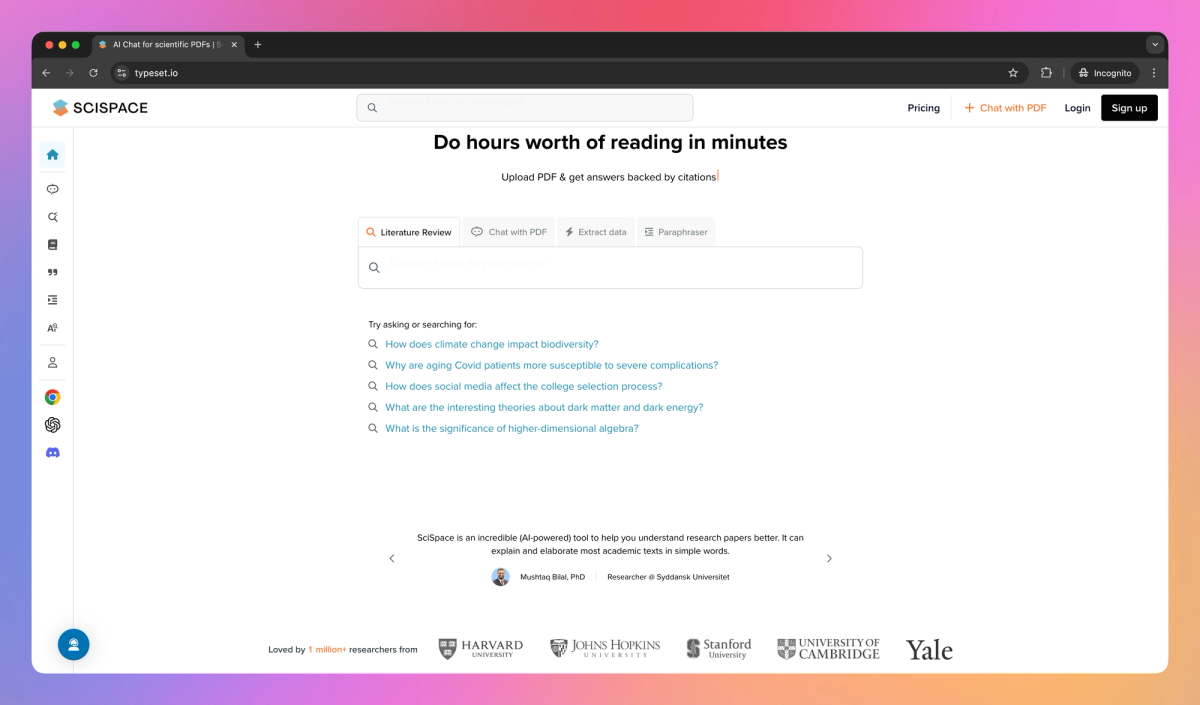
Task: Search 'theories about dark matter and dark energy'
Action: (x=544, y=407)
